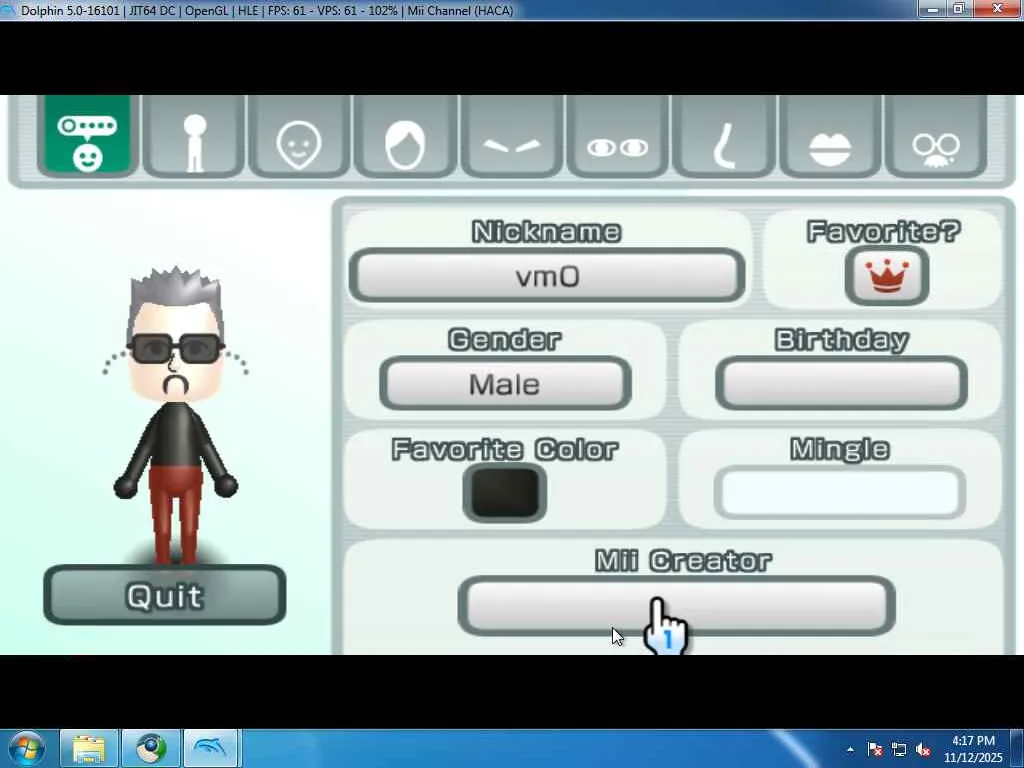Open glasses and facial hair tab
Viewport: 1024px width, 768px height.
pos(936,136)
